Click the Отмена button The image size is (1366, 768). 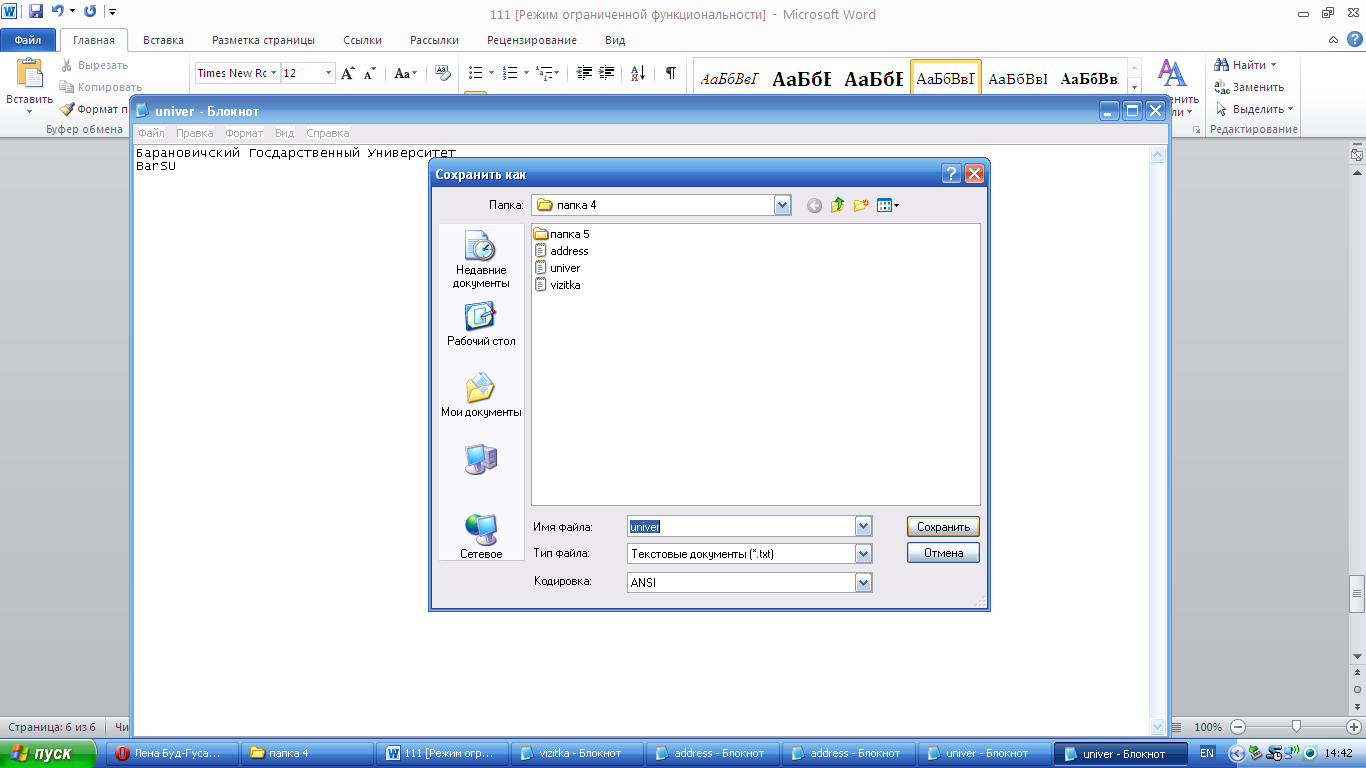pyautogui.click(x=943, y=553)
